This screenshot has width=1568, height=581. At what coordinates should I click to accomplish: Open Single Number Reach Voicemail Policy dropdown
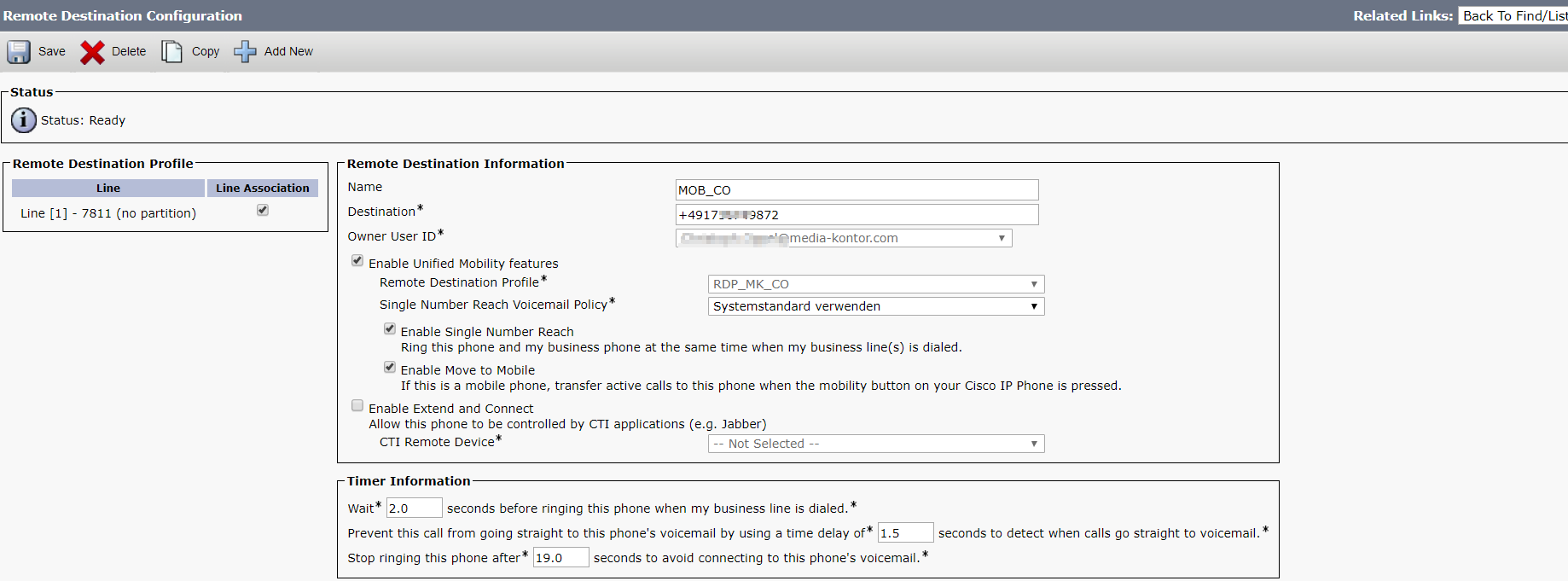[x=1032, y=305]
